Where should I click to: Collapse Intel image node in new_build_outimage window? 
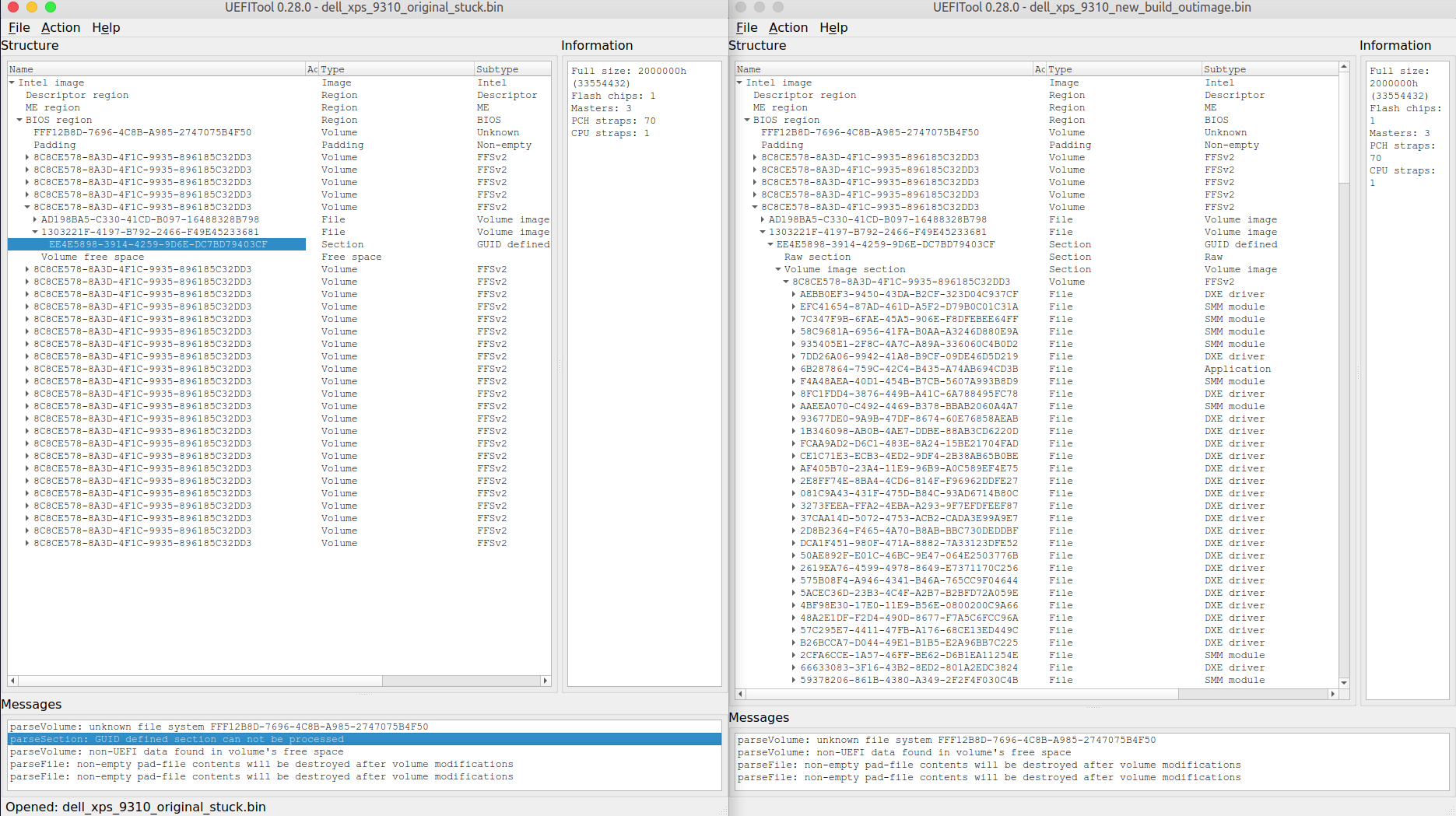point(739,82)
